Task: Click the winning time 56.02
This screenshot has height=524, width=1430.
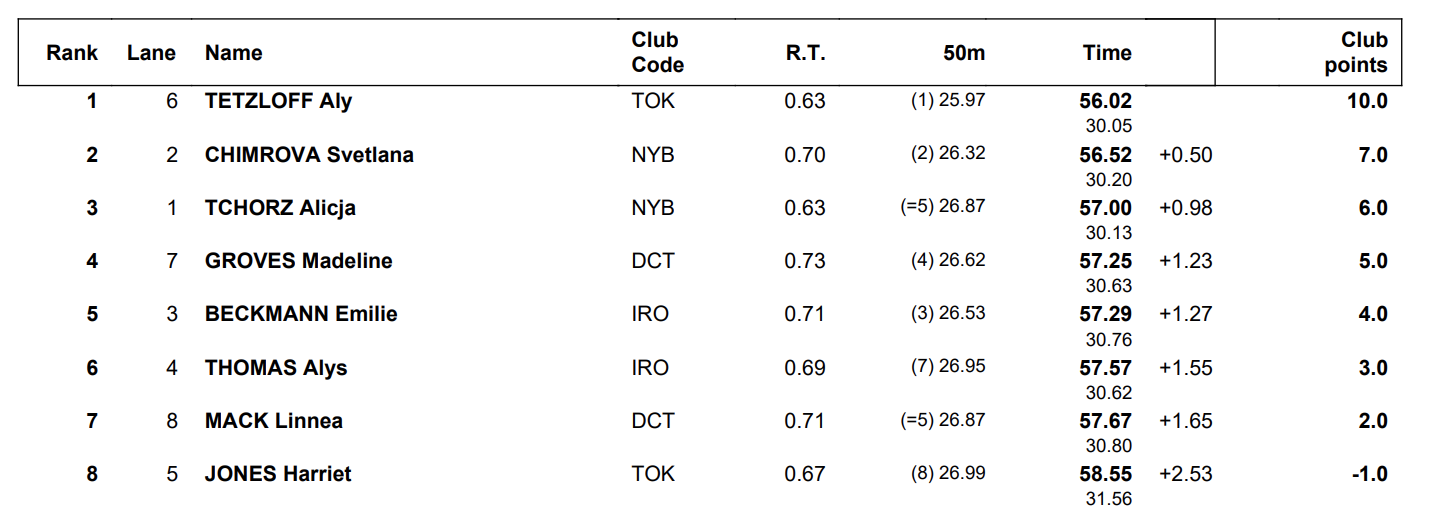Action: tap(1106, 101)
